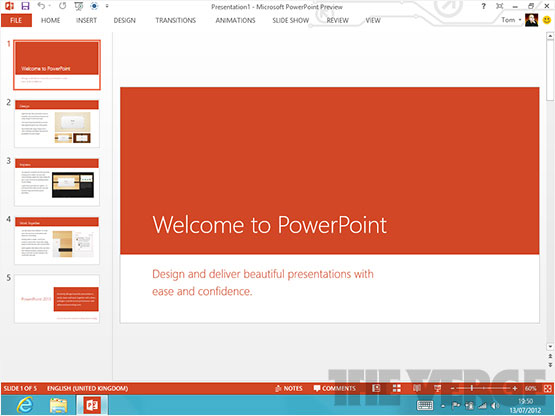
Task: Click the 60% zoom level
Action: click(530, 389)
